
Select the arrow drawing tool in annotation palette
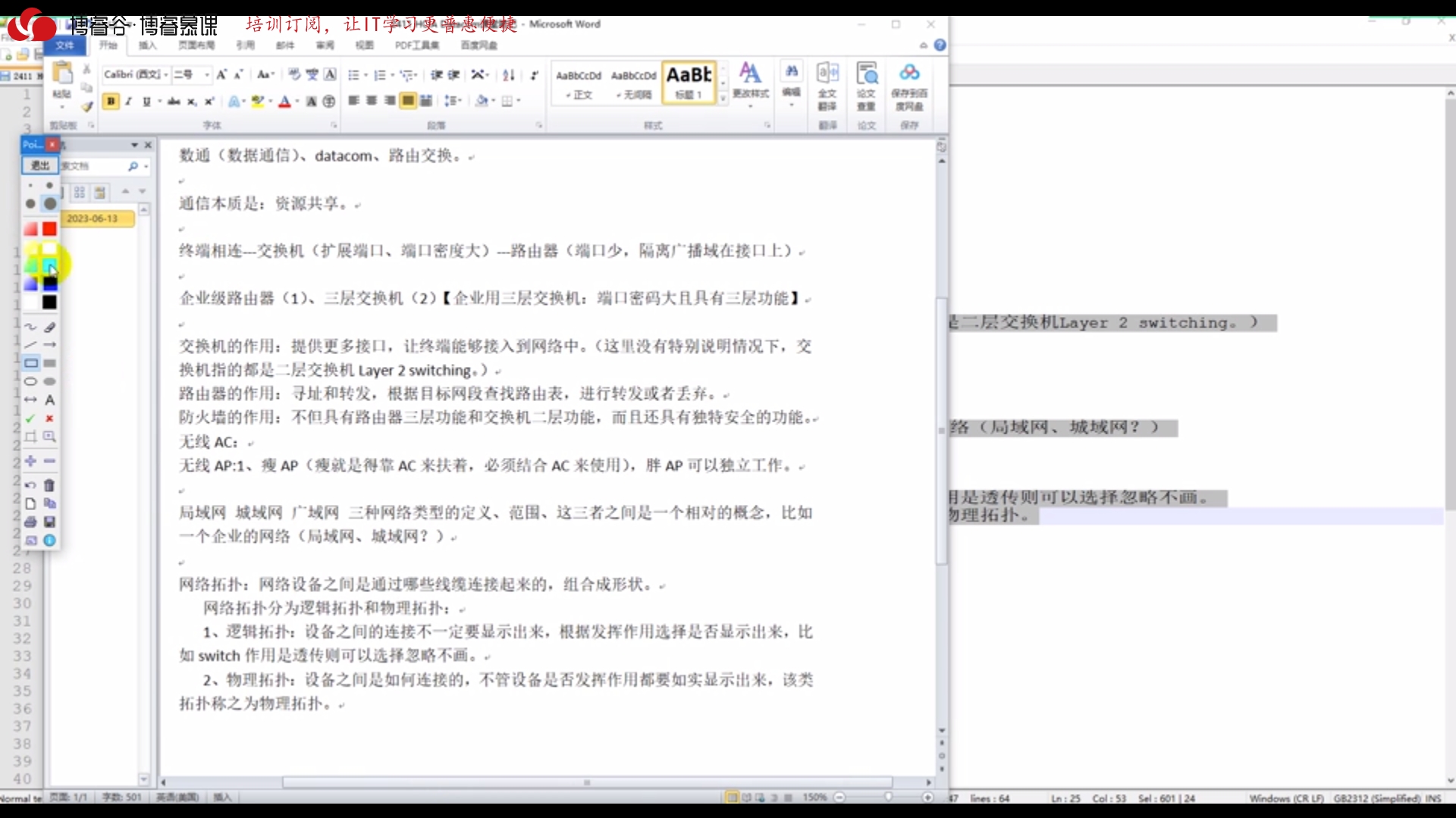pyautogui.click(x=49, y=345)
